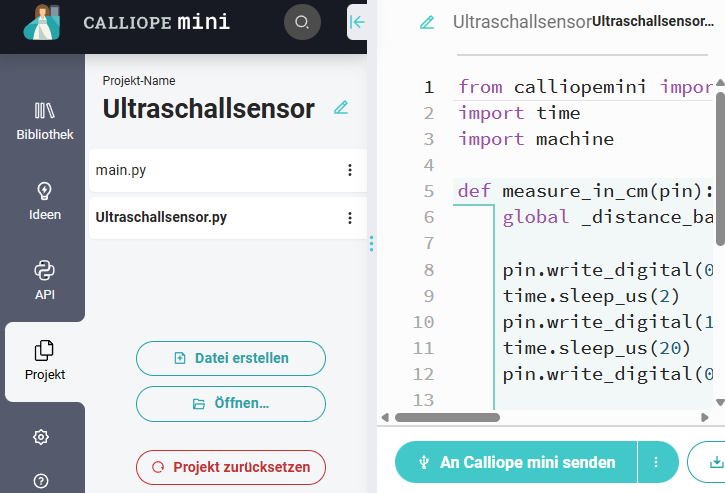Image resolution: width=725 pixels, height=493 pixels.
Task: Send code with An Calliope mini senden
Action: (x=516, y=462)
